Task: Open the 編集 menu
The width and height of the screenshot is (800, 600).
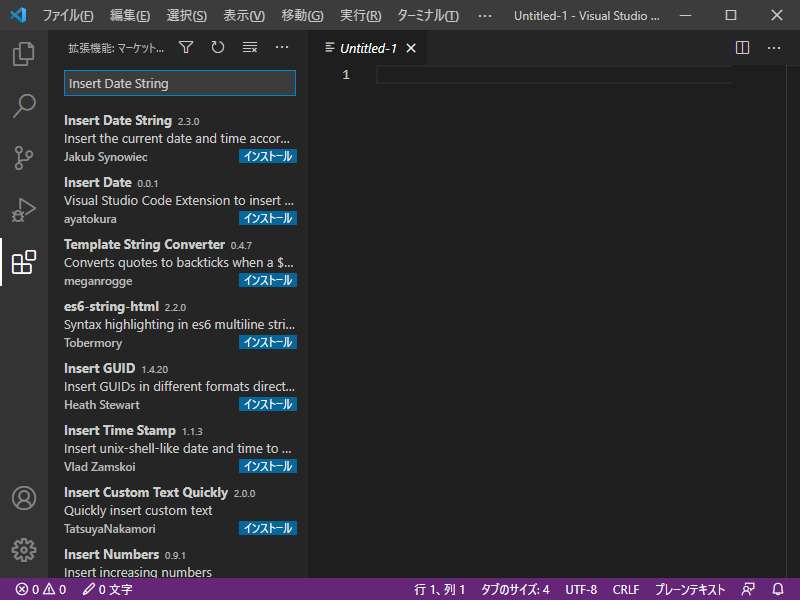Action: (130, 15)
